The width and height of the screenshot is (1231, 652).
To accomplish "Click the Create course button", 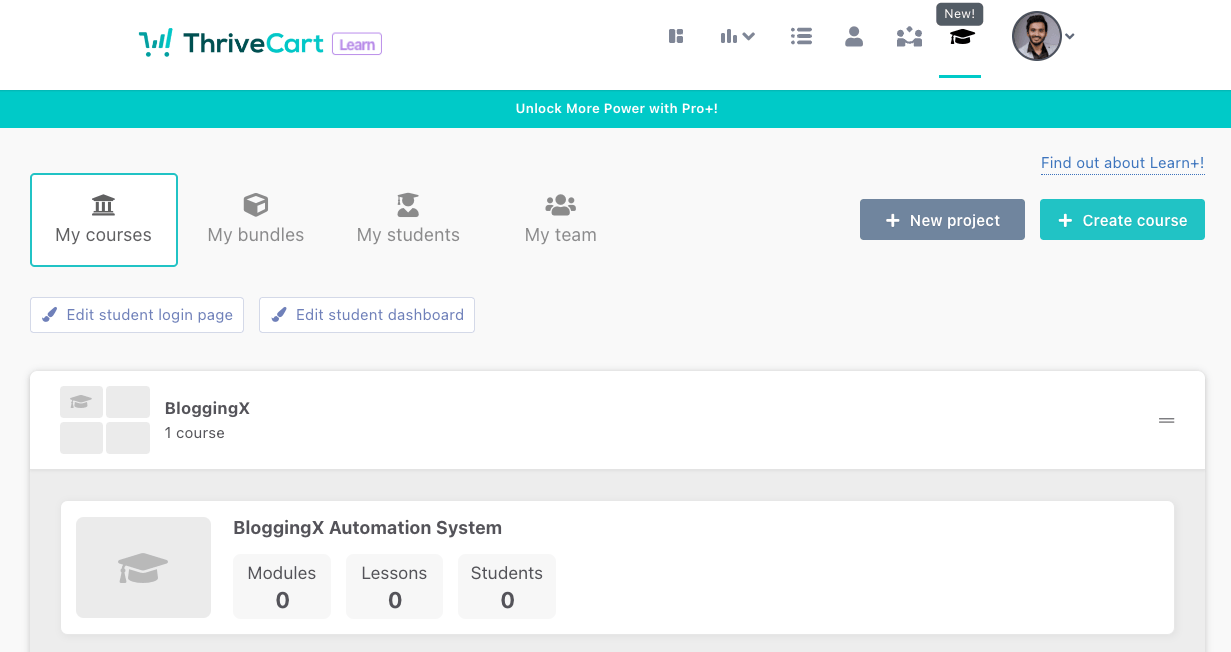I will click(1122, 220).
